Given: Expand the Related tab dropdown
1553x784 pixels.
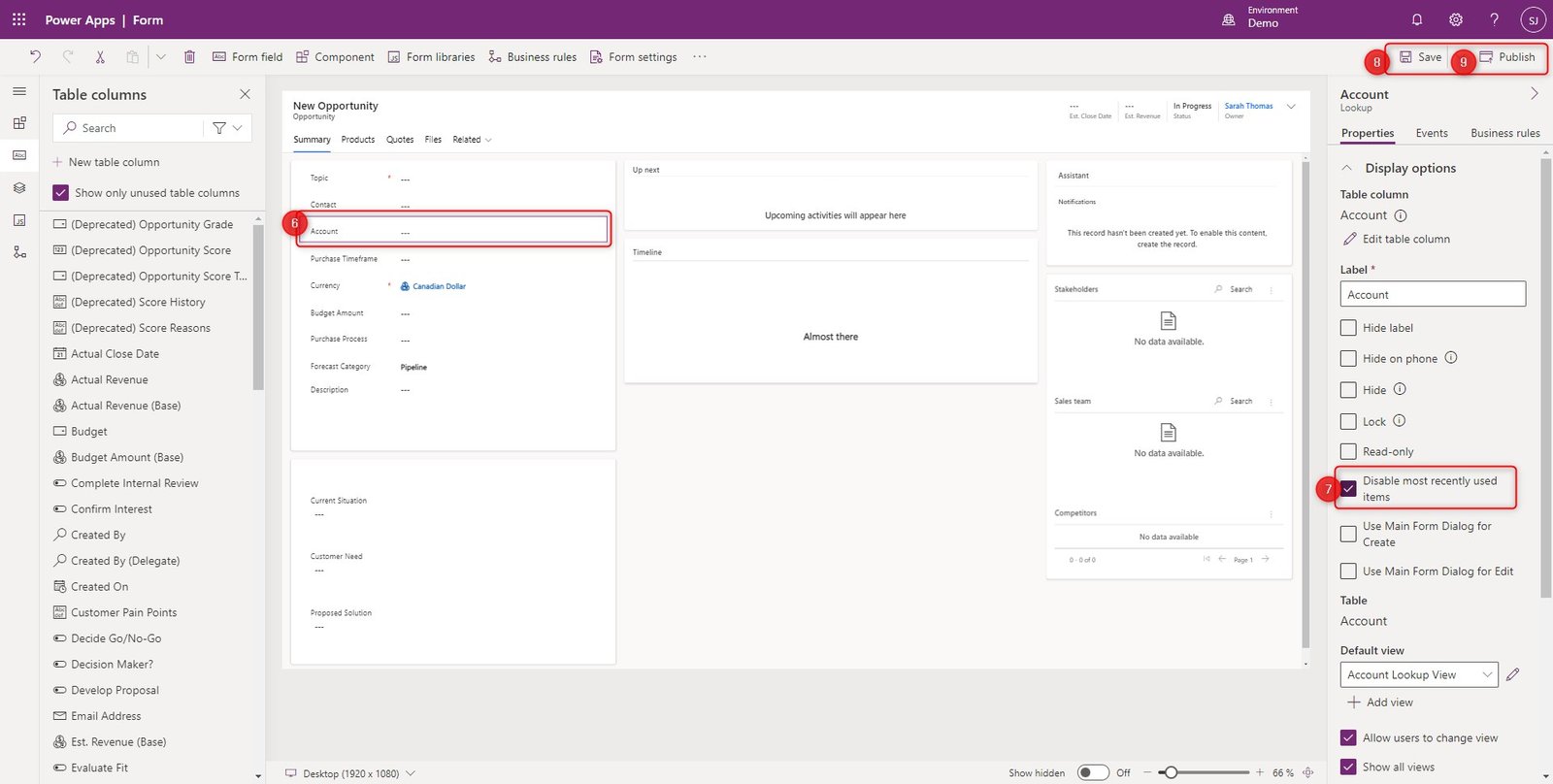Looking at the screenshot, I should coord(488,140).
